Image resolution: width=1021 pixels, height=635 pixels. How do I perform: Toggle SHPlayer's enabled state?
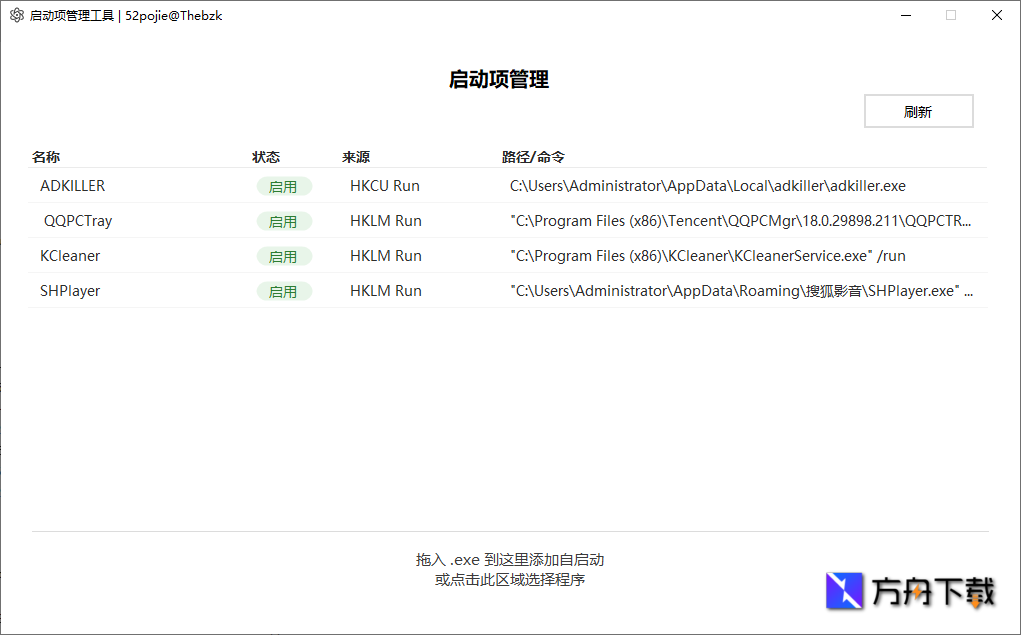pyautogui.click(x=284, y=291)
